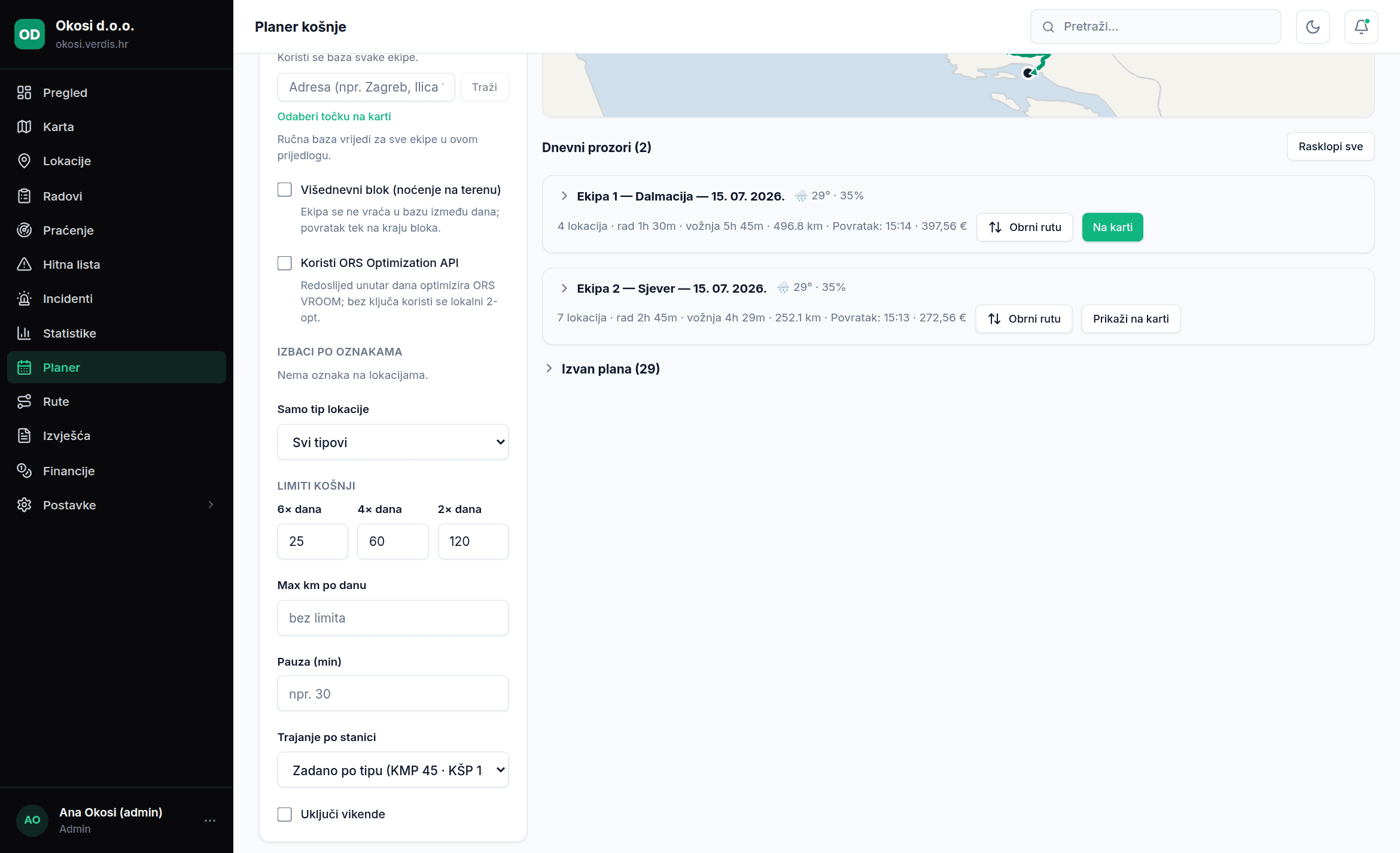Click the Max km po danu field
This screenshot has width=1400, height=853.
coord(393,618)
